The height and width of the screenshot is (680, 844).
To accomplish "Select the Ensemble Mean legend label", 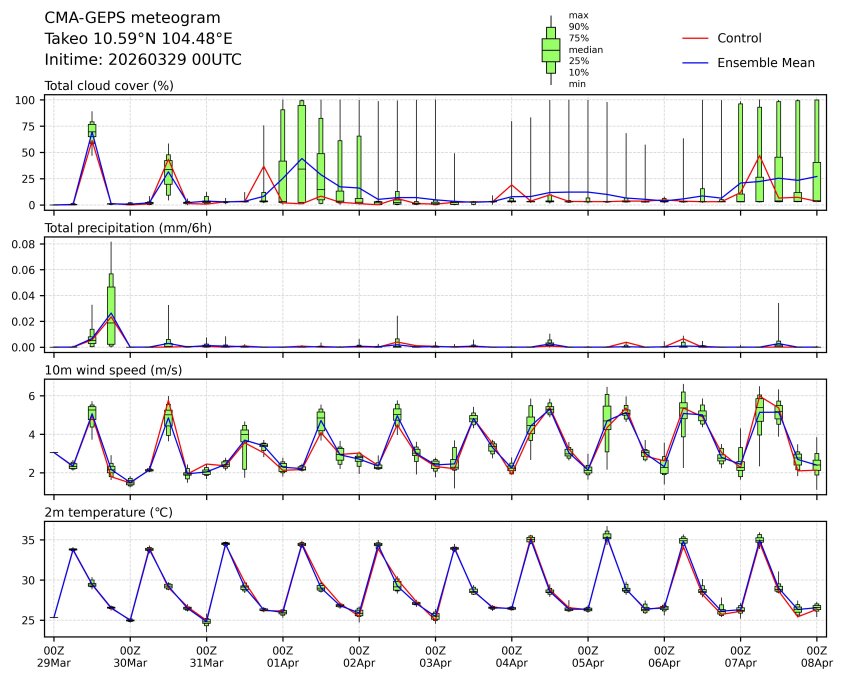I will pos(766,62).
